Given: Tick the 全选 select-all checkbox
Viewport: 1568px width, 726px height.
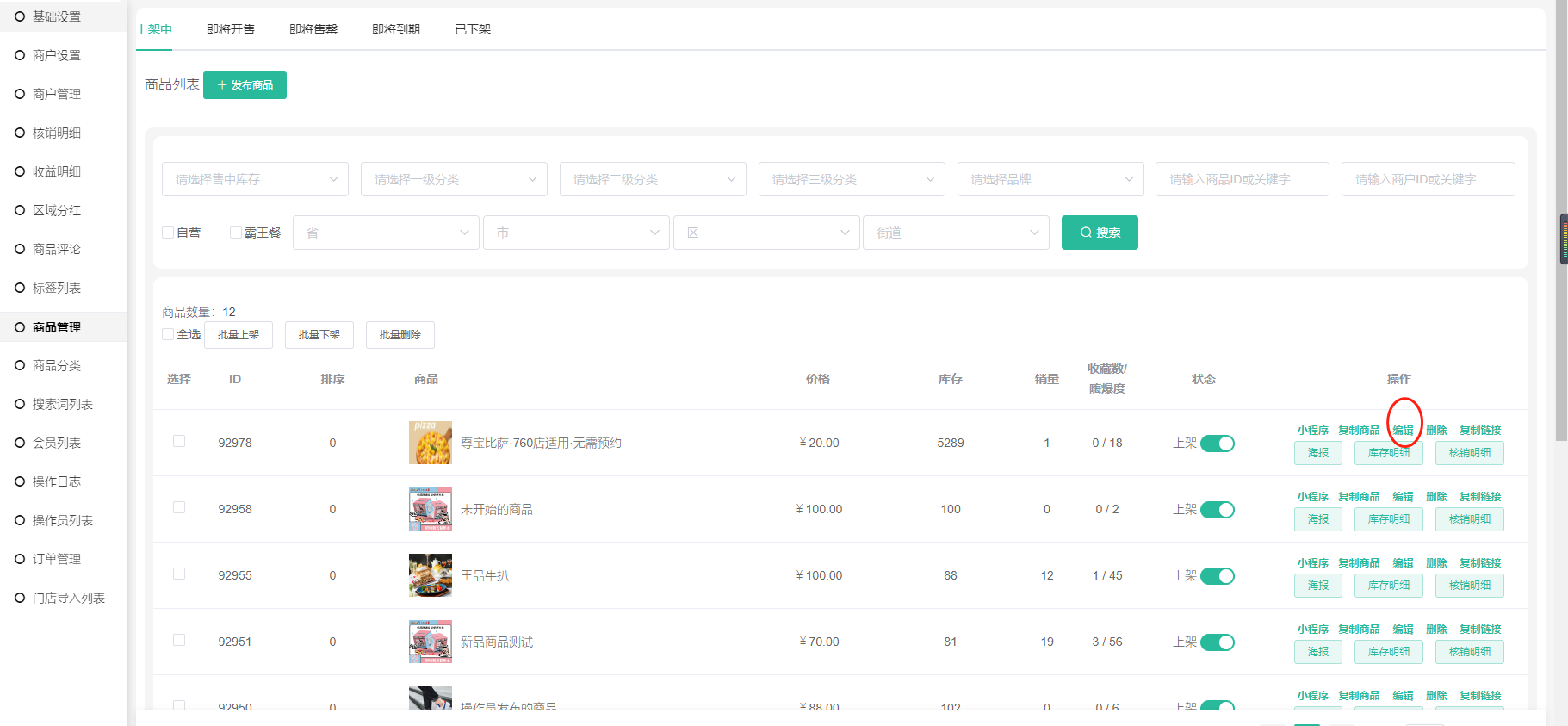Looking at the screenshot, I should 169,334.
